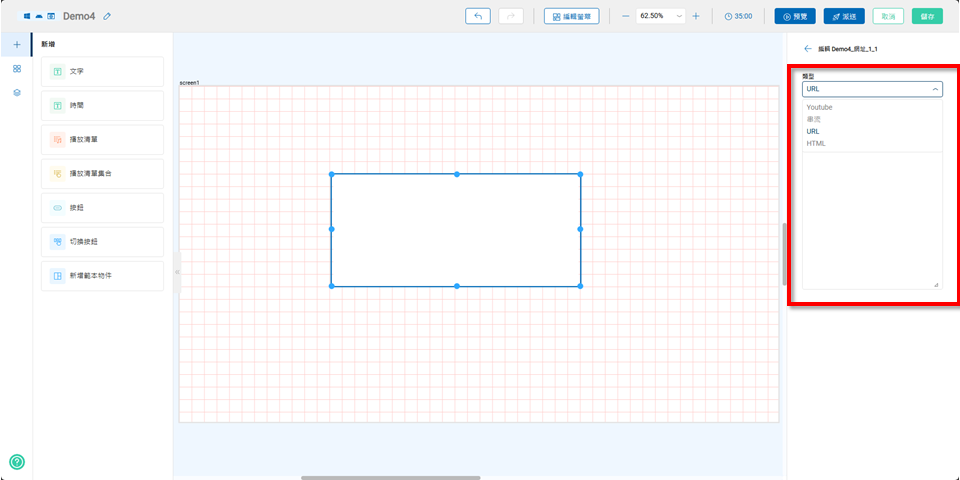Screen dimensions: 960x480
Task: Open the grid components sidebar icon
Action: pos(16,69)
